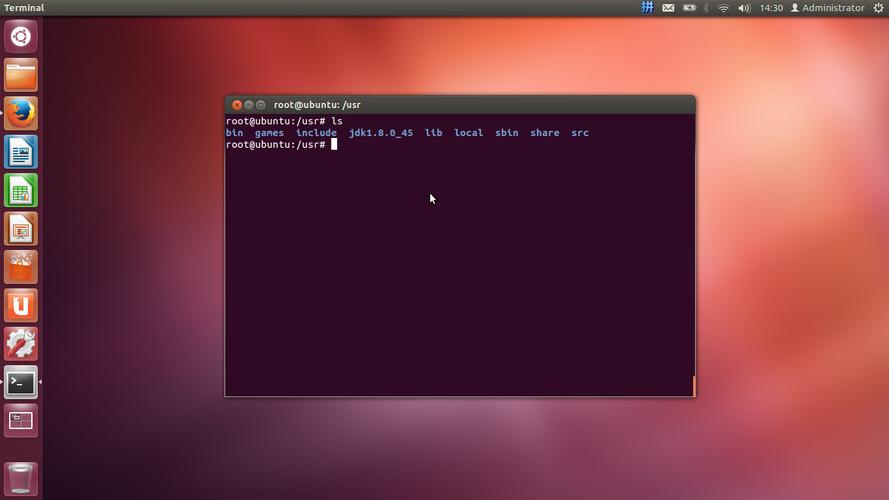Open the mail envelope messaging indicator
Viewport: 889px width, 500px height.
point(668,8)
